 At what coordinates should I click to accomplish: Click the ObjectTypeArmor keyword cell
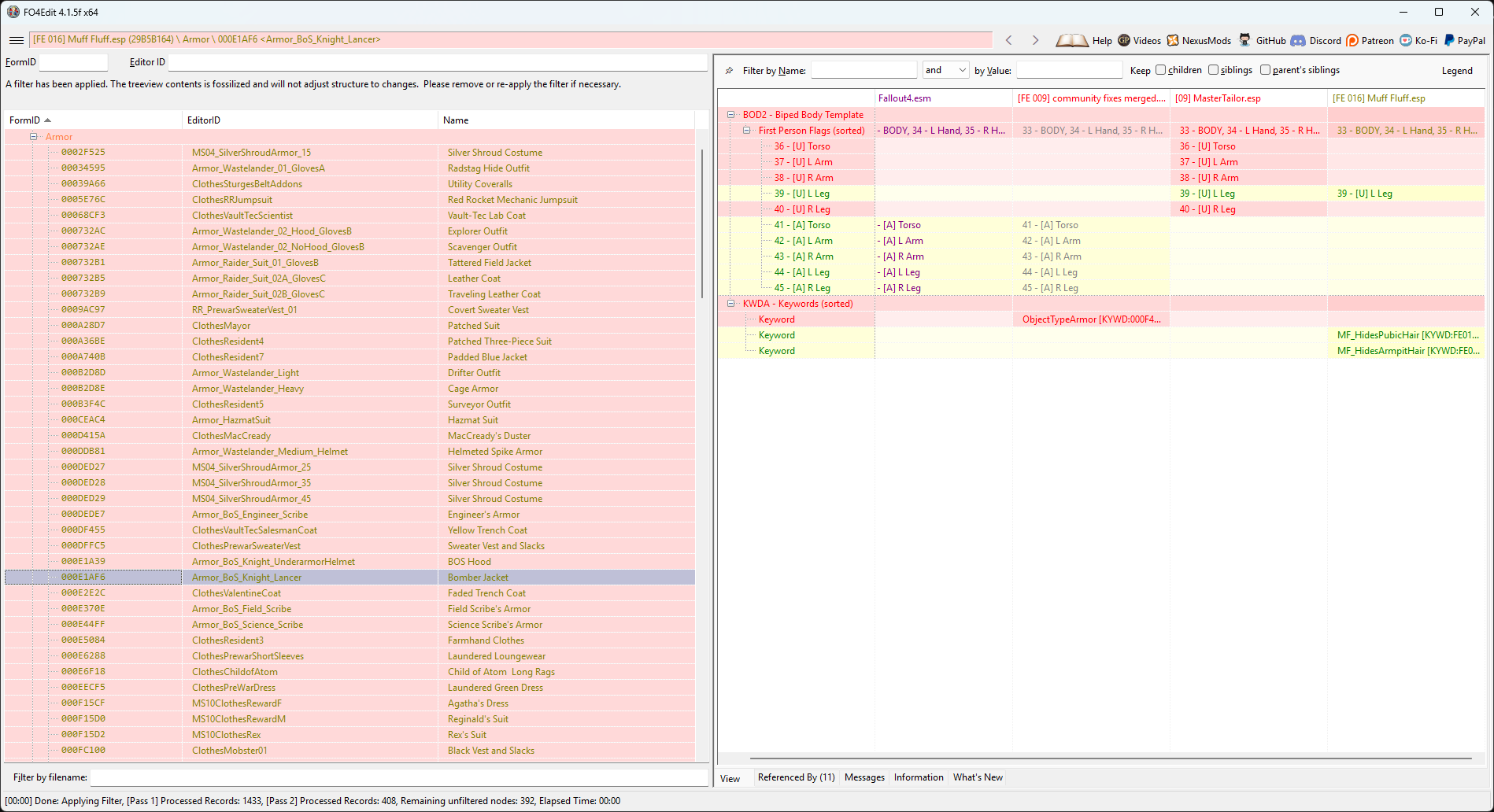1091,319
